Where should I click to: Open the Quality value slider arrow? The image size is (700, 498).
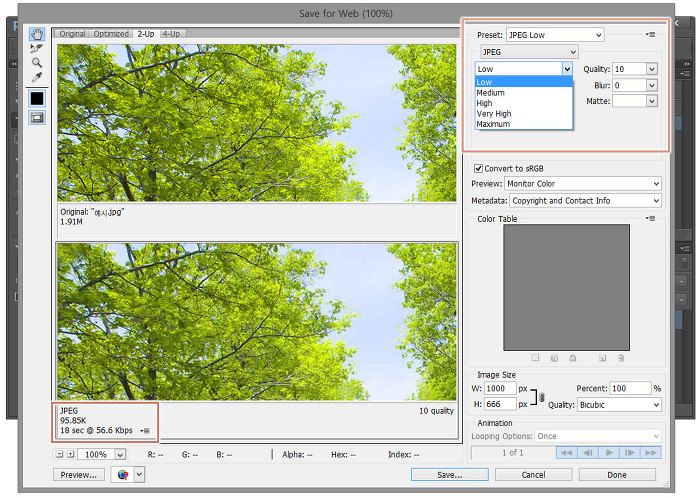click(x=651, y=69)
